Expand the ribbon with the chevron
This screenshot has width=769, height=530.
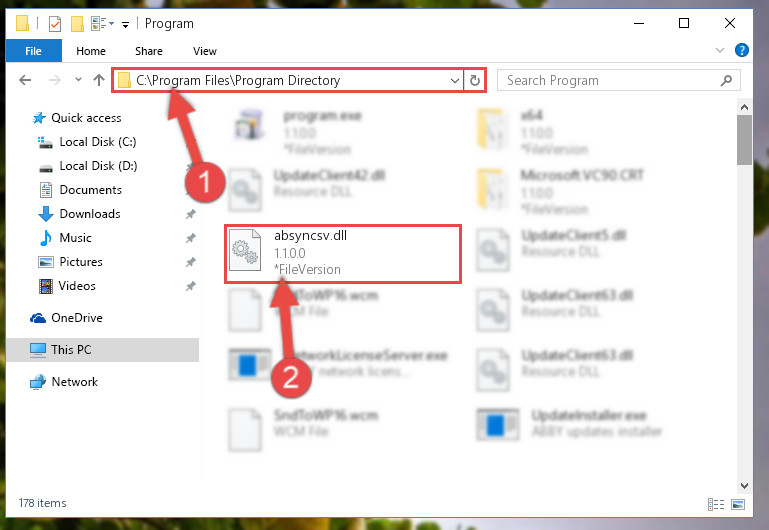(719, 50)
